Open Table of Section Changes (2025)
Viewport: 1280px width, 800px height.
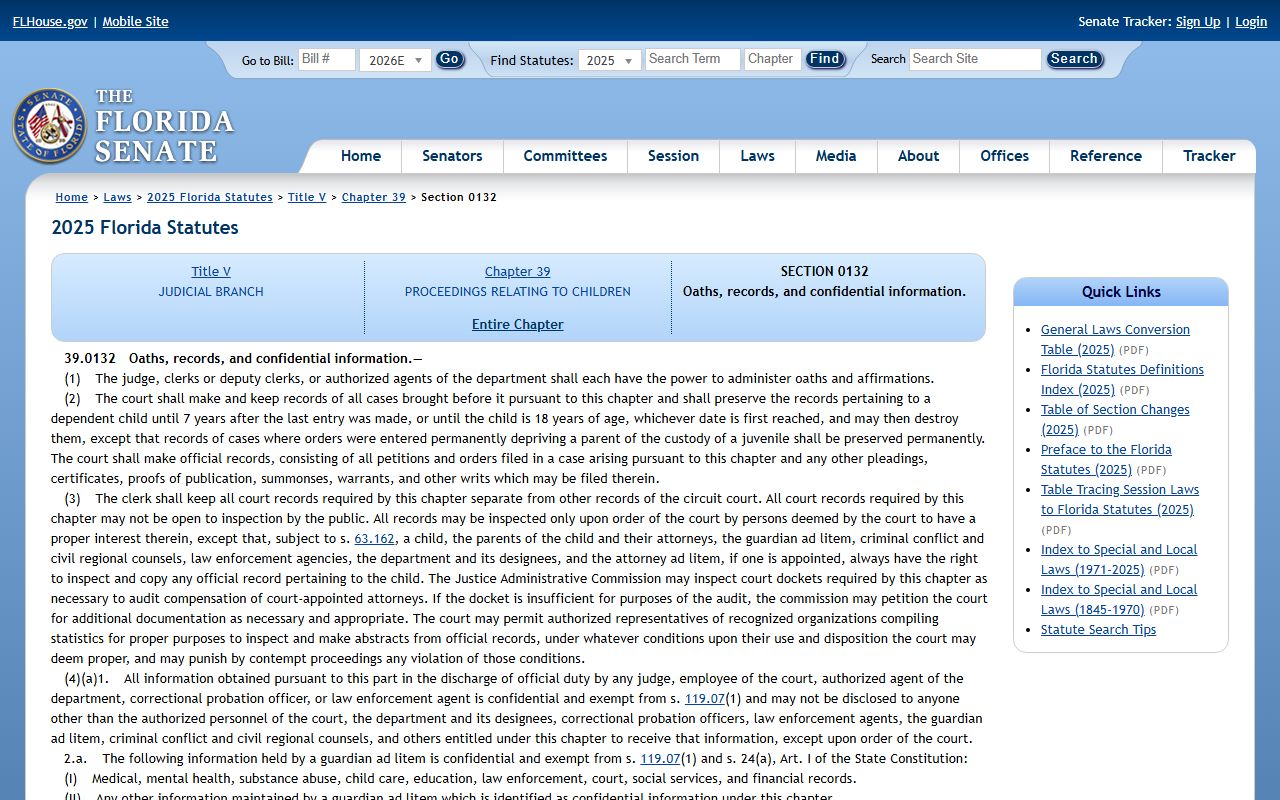[1115, 419]
